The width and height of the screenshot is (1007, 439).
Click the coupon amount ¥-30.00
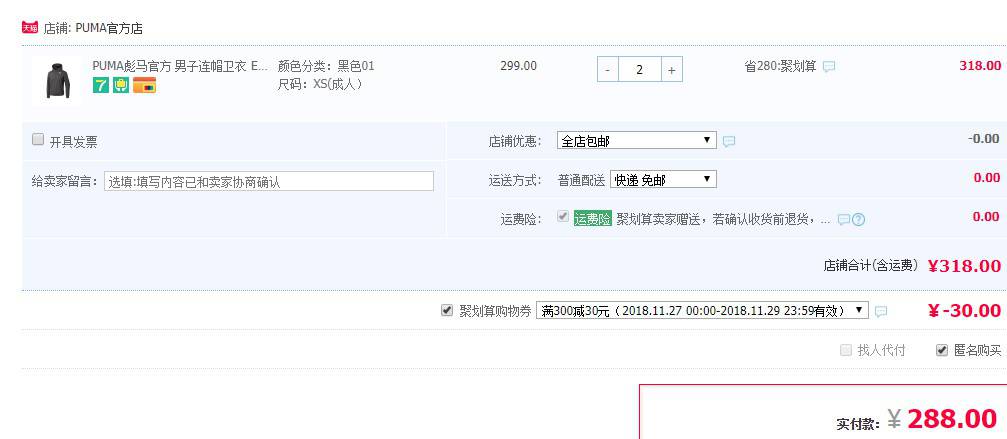[x=965, y=311]
